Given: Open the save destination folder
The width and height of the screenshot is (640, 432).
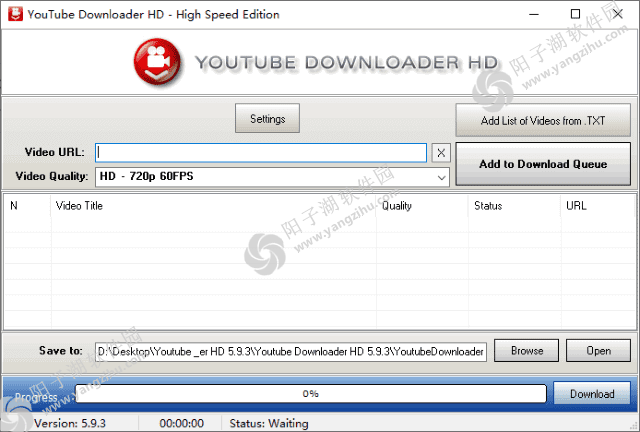Looking at the screenshot, I should pos(598,351).
